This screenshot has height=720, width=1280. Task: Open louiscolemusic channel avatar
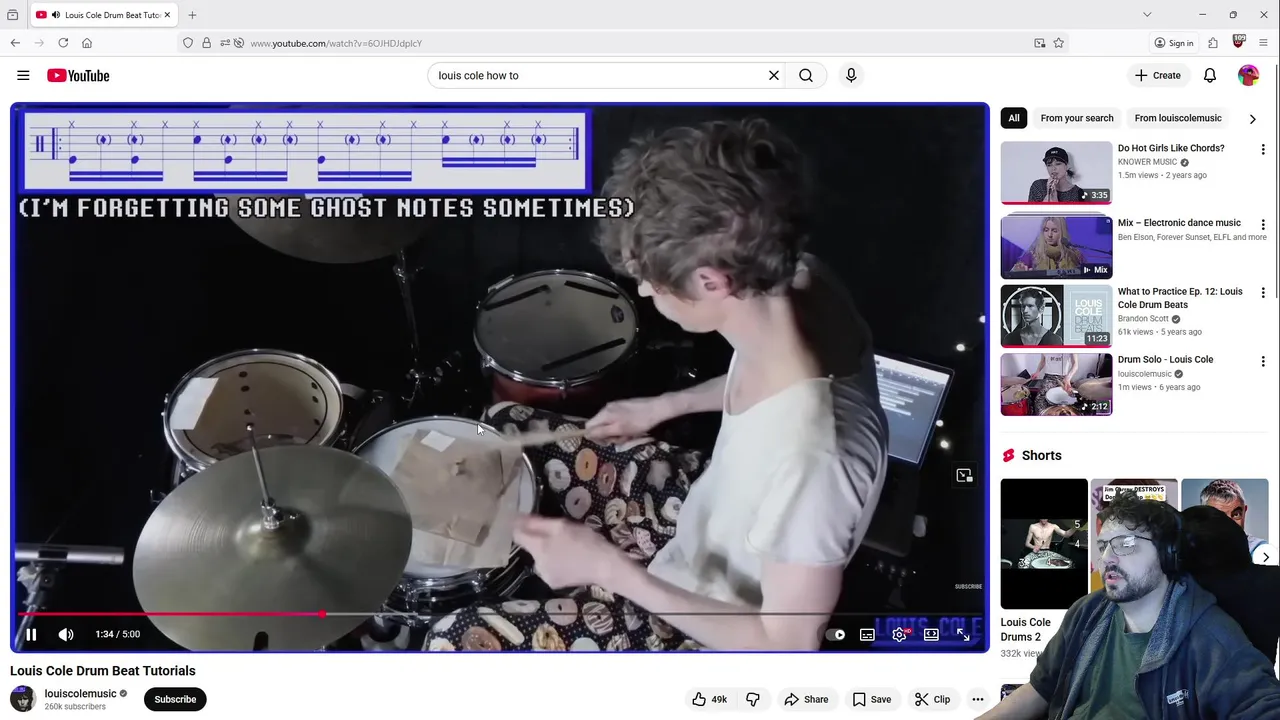point(22,699)
